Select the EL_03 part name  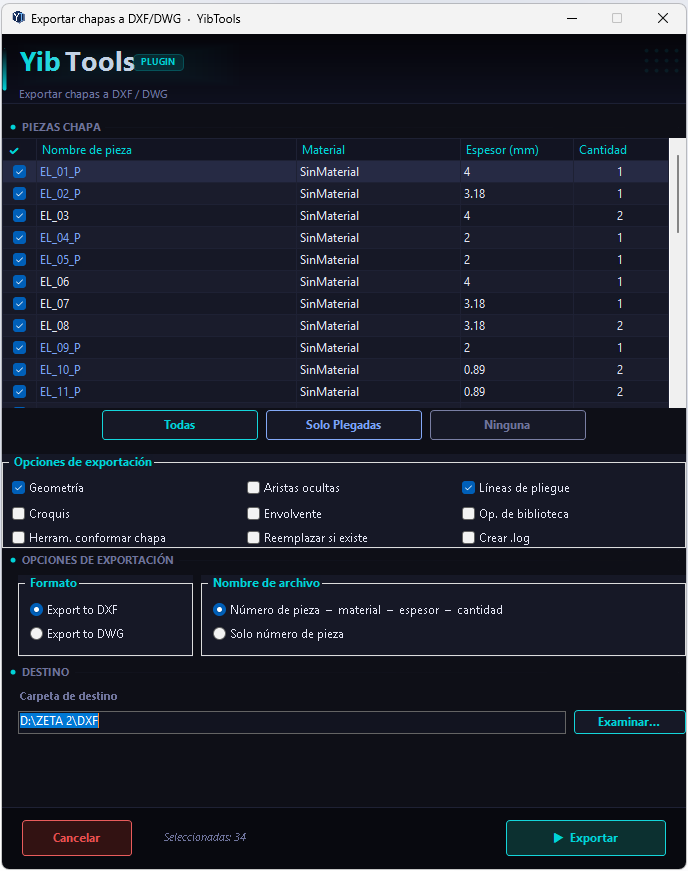coord(54,216)
